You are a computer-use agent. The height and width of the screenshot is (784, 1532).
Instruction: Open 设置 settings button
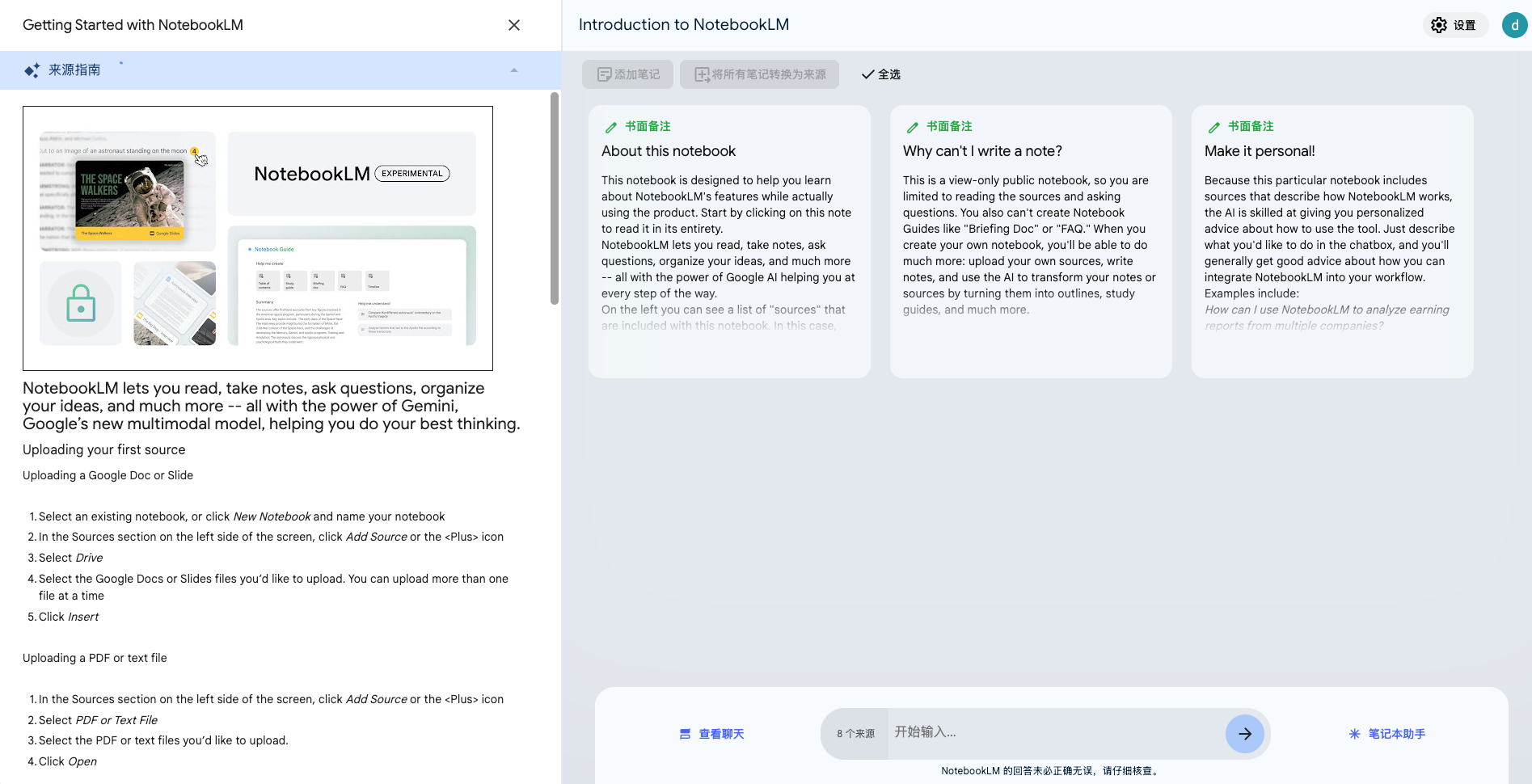(1454, 25)
